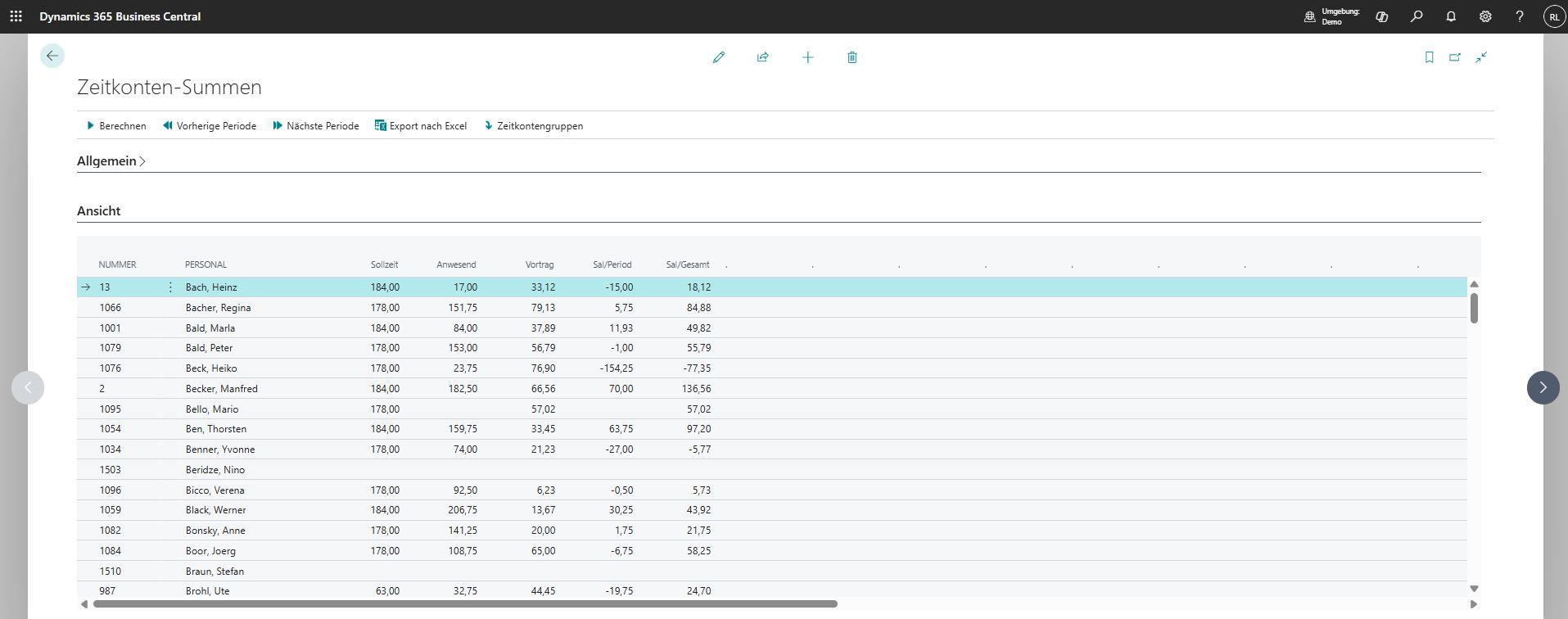Open the RL user account avatar
Viewport: 1568px width, 619px height.
(x=1553, y=16)
